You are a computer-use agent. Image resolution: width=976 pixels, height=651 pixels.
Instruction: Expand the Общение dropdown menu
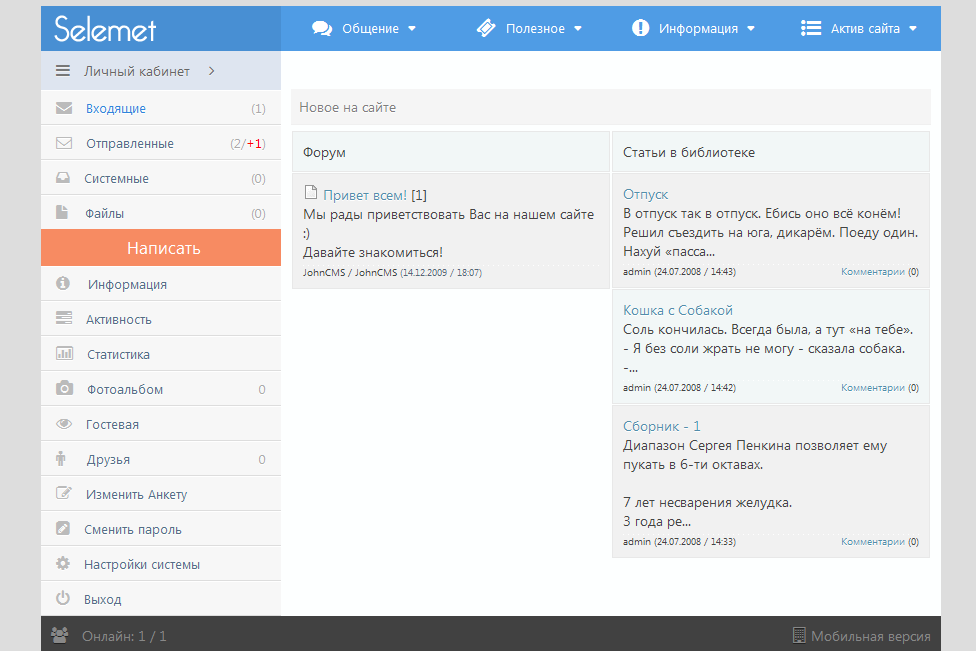364,29
